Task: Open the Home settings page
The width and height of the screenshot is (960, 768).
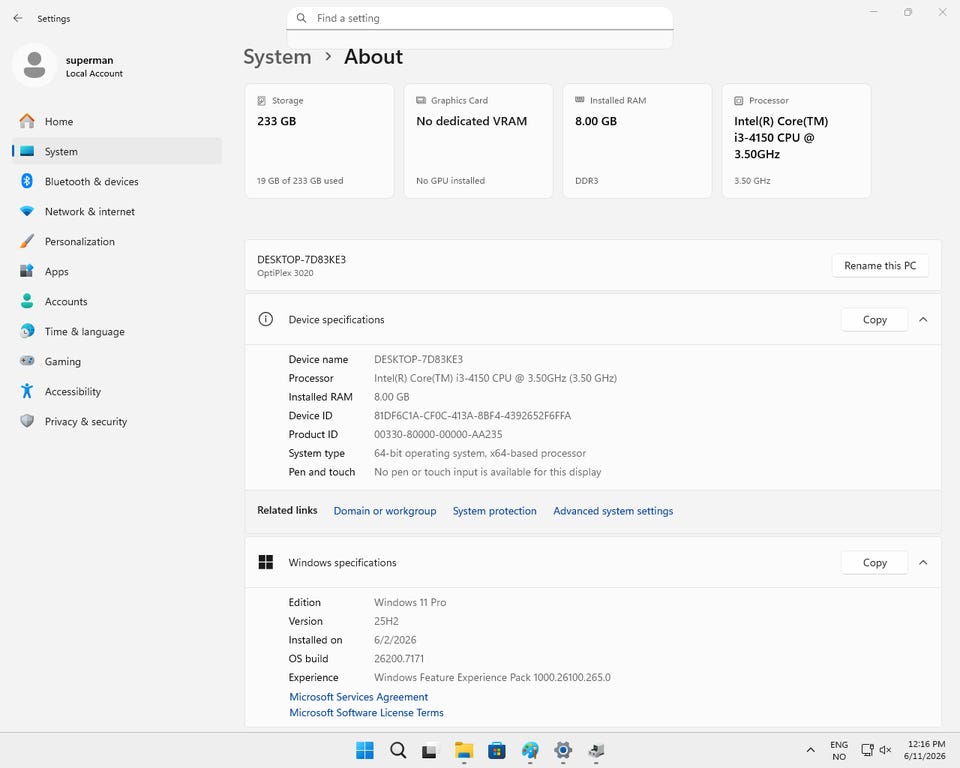Action: tap(116, 121)
